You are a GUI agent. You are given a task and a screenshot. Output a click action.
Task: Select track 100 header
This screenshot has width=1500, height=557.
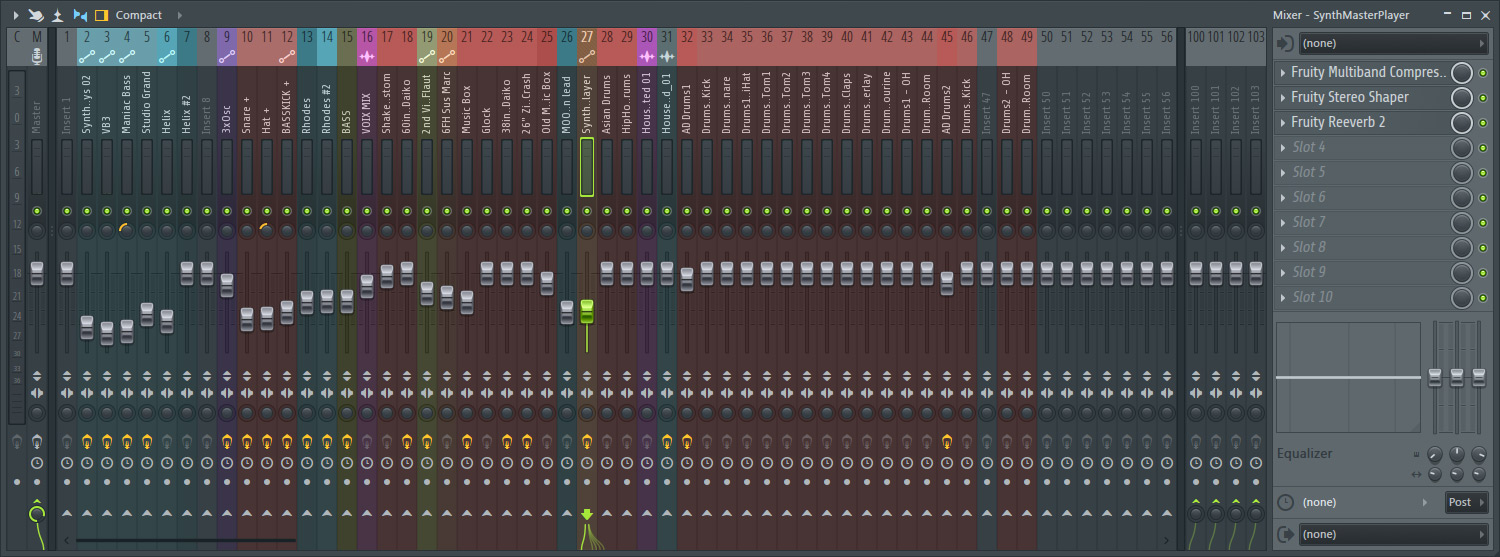pyautogui.click(x=1197, y=37)
